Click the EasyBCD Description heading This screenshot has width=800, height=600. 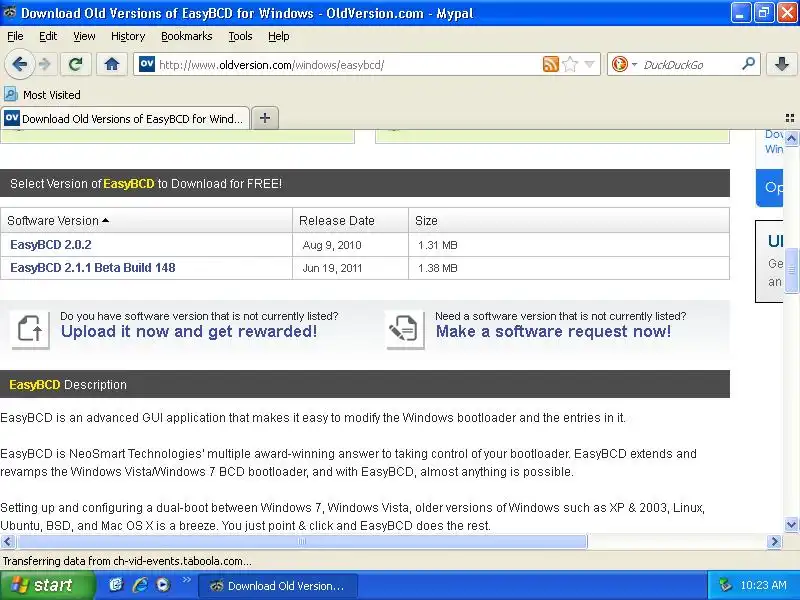pos(68,385)
